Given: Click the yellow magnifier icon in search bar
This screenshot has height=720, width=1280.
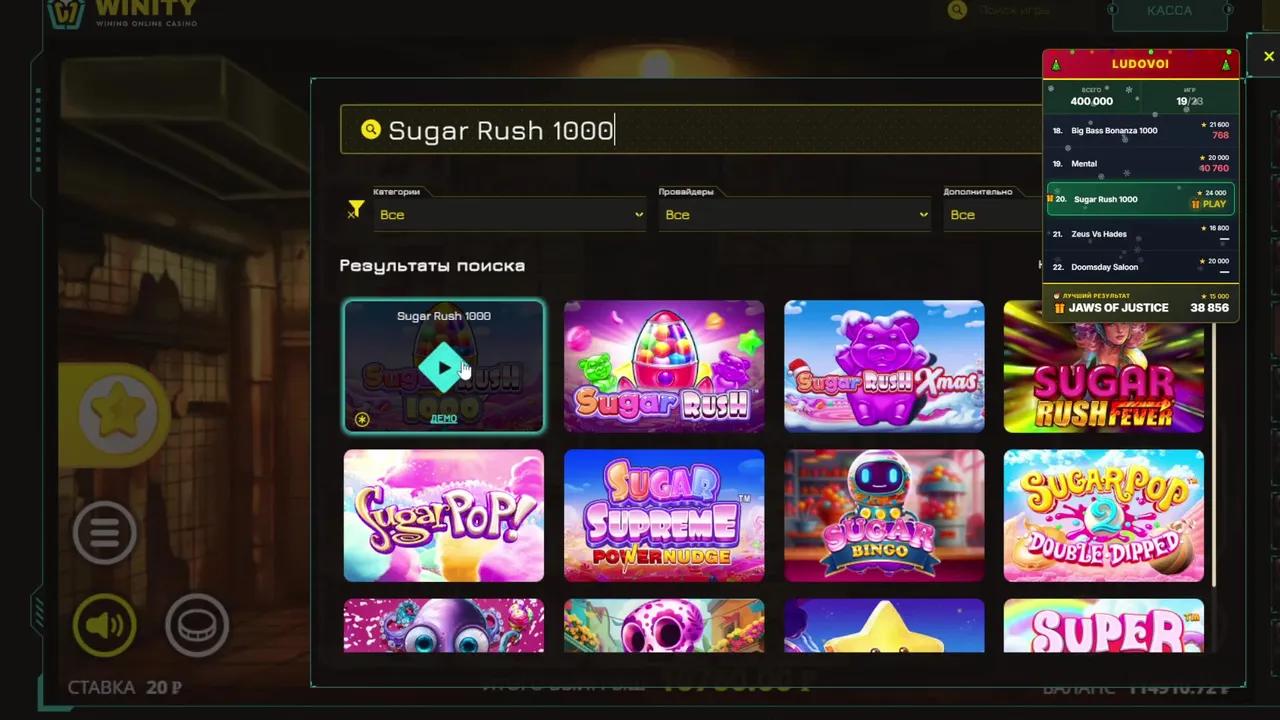Looking at the screenshot, I should pos(371,130).
